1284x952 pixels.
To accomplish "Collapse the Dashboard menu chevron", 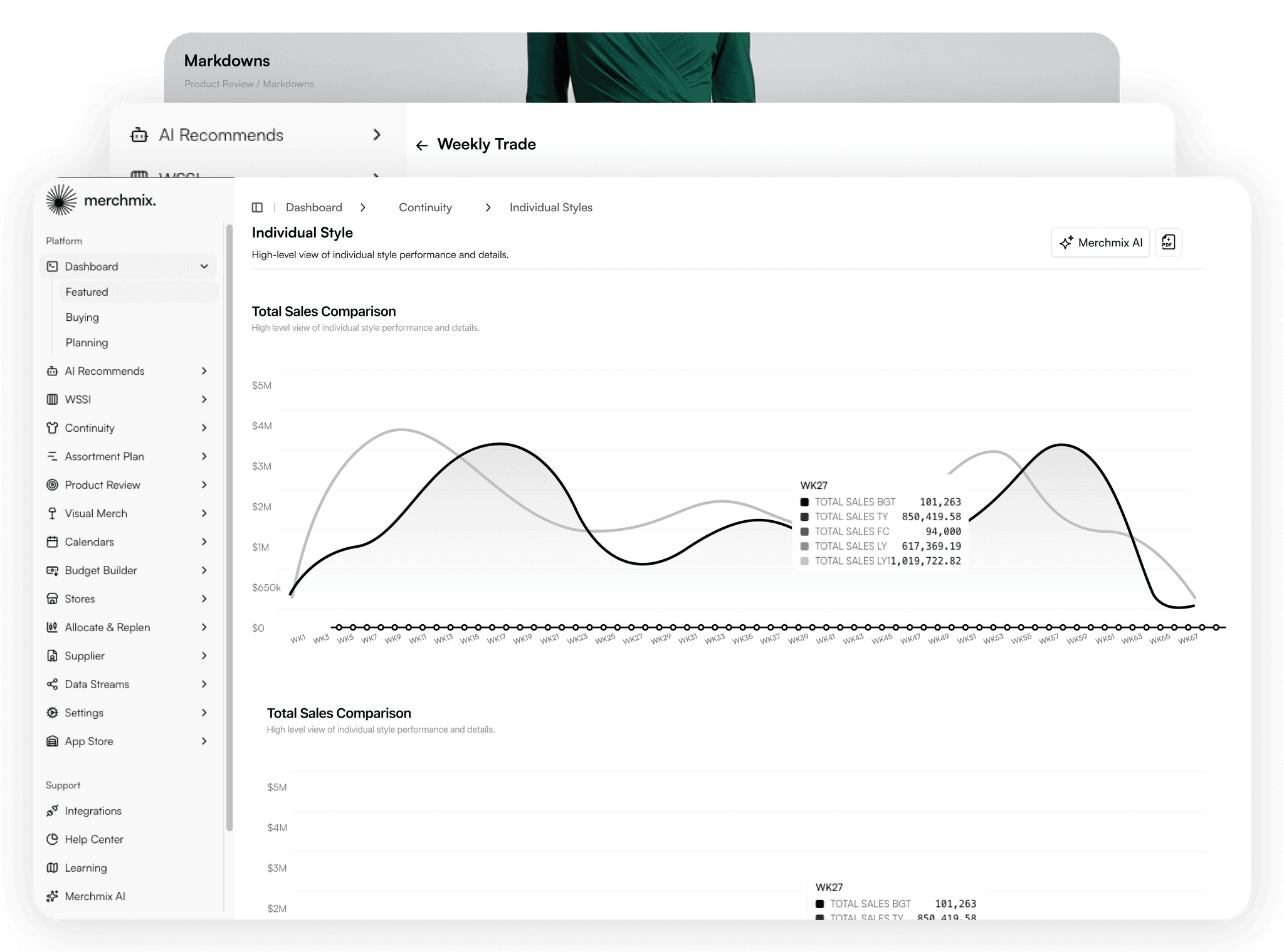I will pyautogui.click(x=204, y=266).
